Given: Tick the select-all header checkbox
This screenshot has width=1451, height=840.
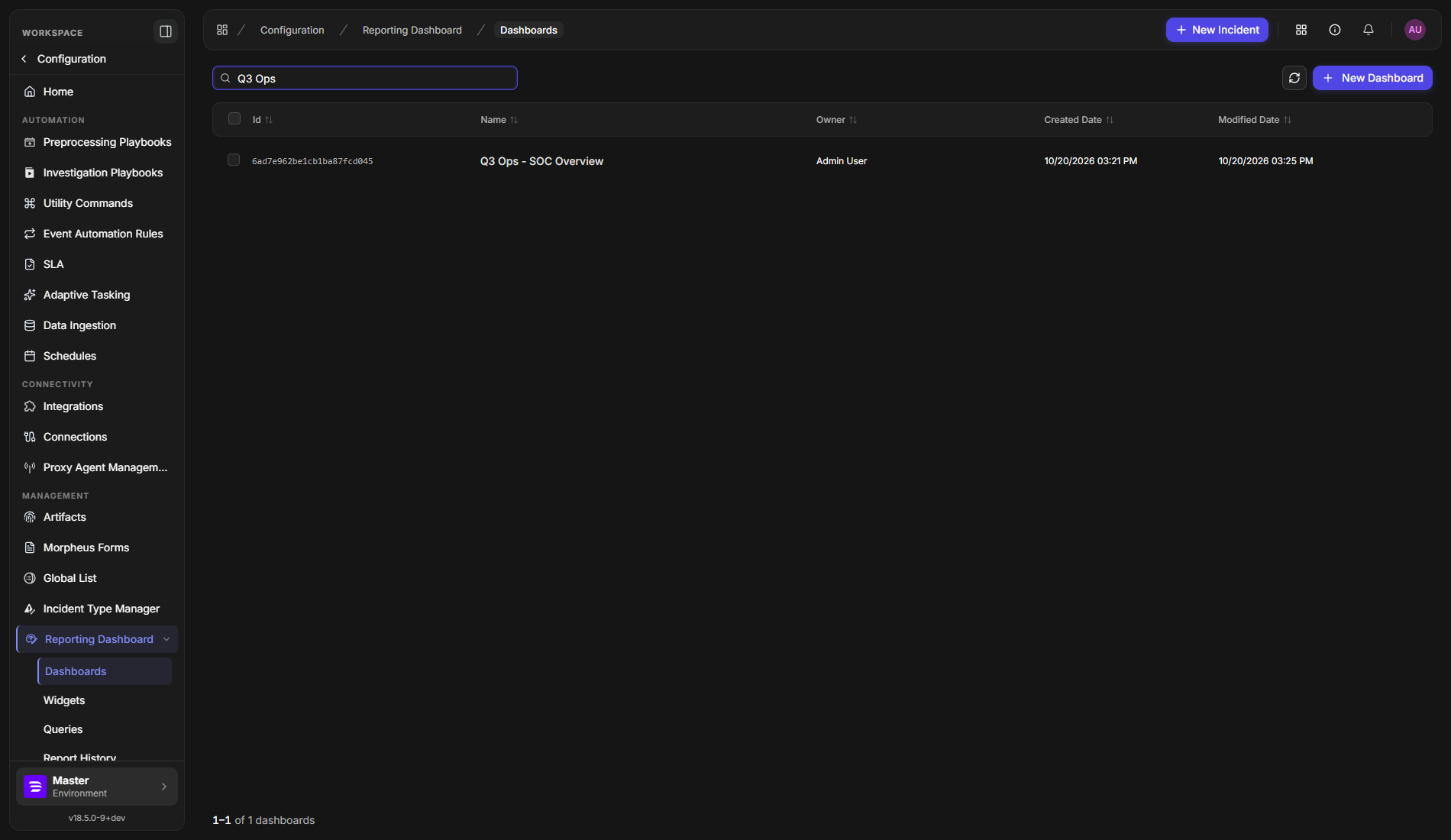Looking at the screenshot, I should click(x=234, y=118).
